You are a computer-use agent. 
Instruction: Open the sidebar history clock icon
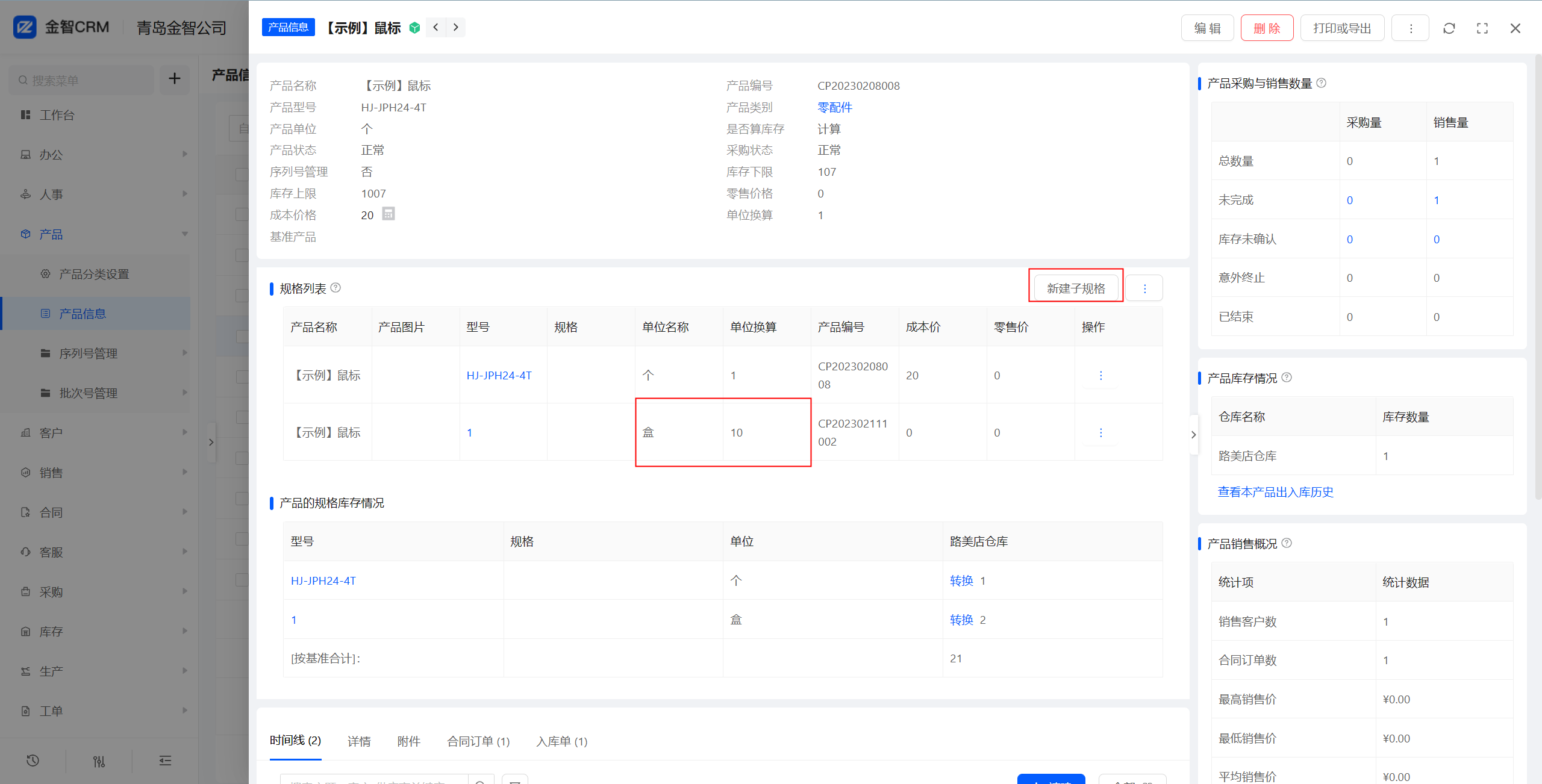click(x=33, y=761)
